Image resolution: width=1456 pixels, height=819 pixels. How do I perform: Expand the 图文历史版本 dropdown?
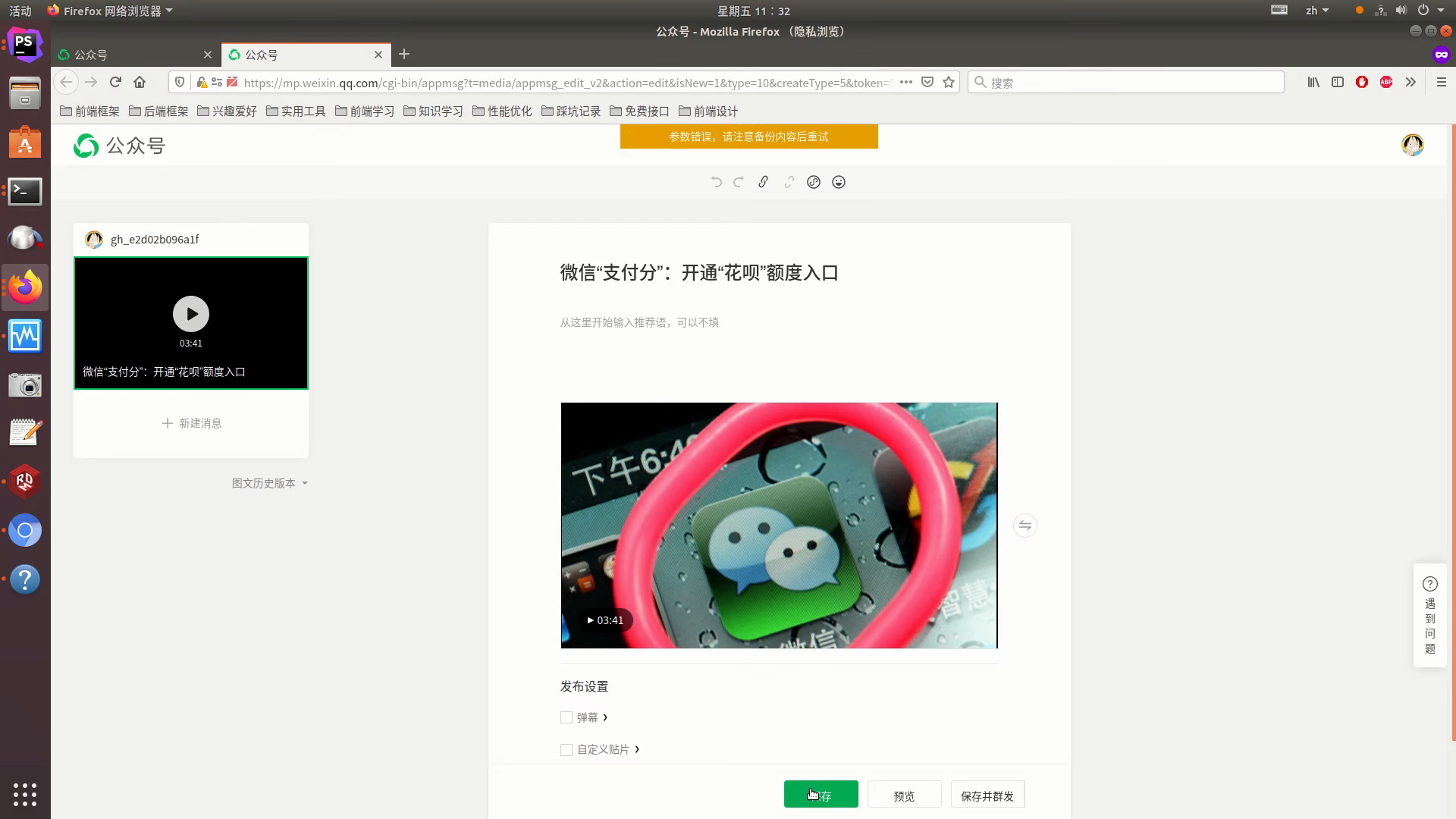coord(270,483)
